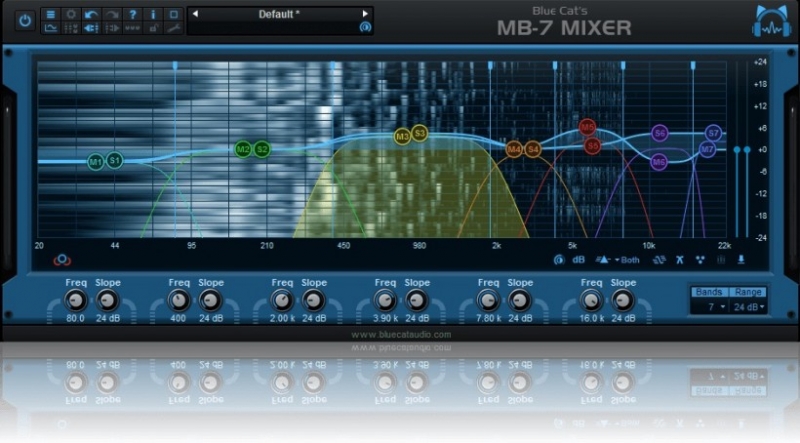Toggle the padlock lock icon

tap(153, 28)
